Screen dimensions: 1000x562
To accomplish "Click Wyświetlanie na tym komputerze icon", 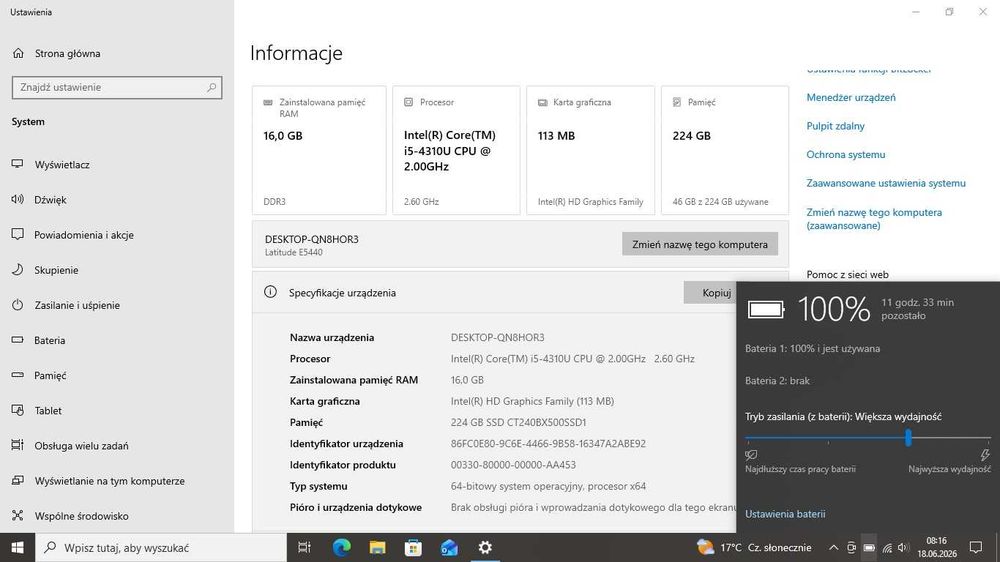I will [x=18, y=480].
